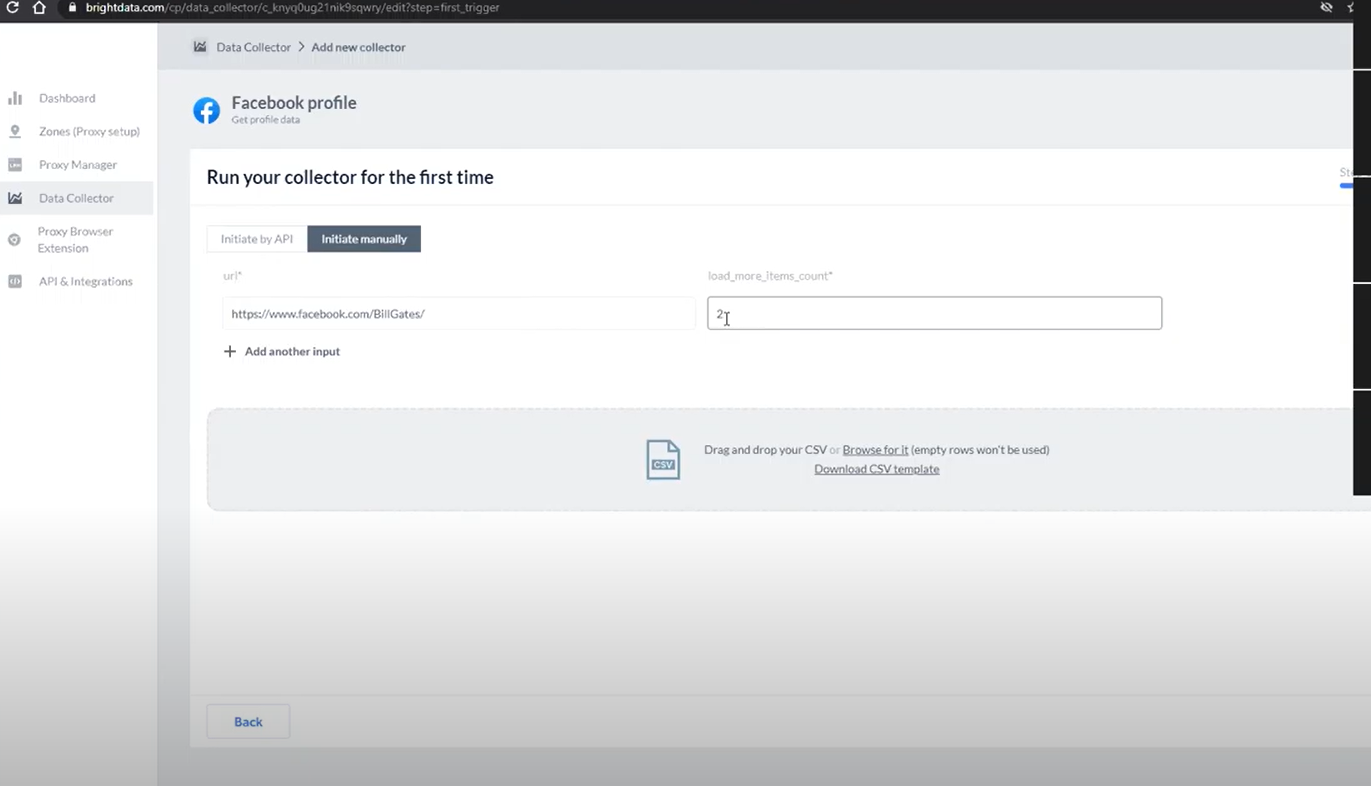The width and height of the screenshot is (1371, 786).
Task: Click the breadcrumb Data Collector icon
Action: coord(200,47)
